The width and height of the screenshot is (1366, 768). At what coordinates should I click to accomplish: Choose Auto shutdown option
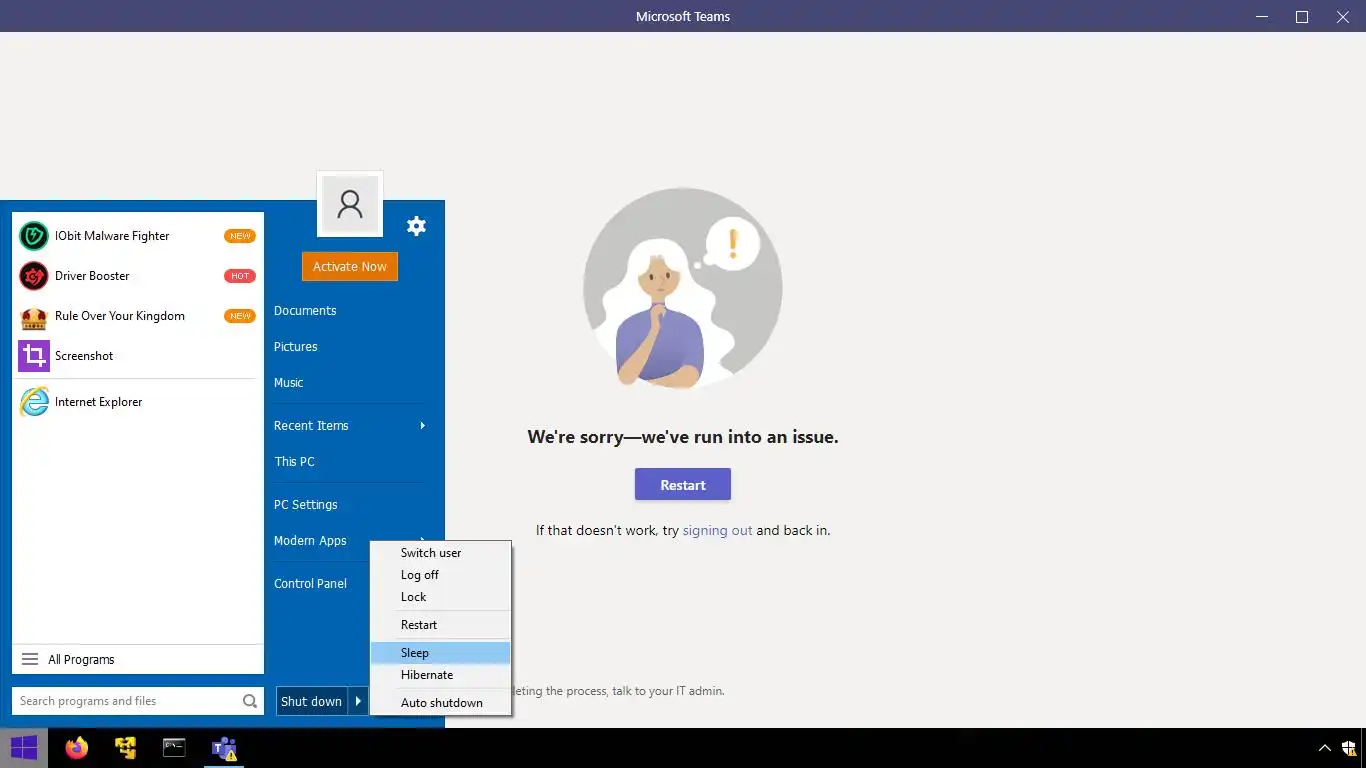[441, 703]
